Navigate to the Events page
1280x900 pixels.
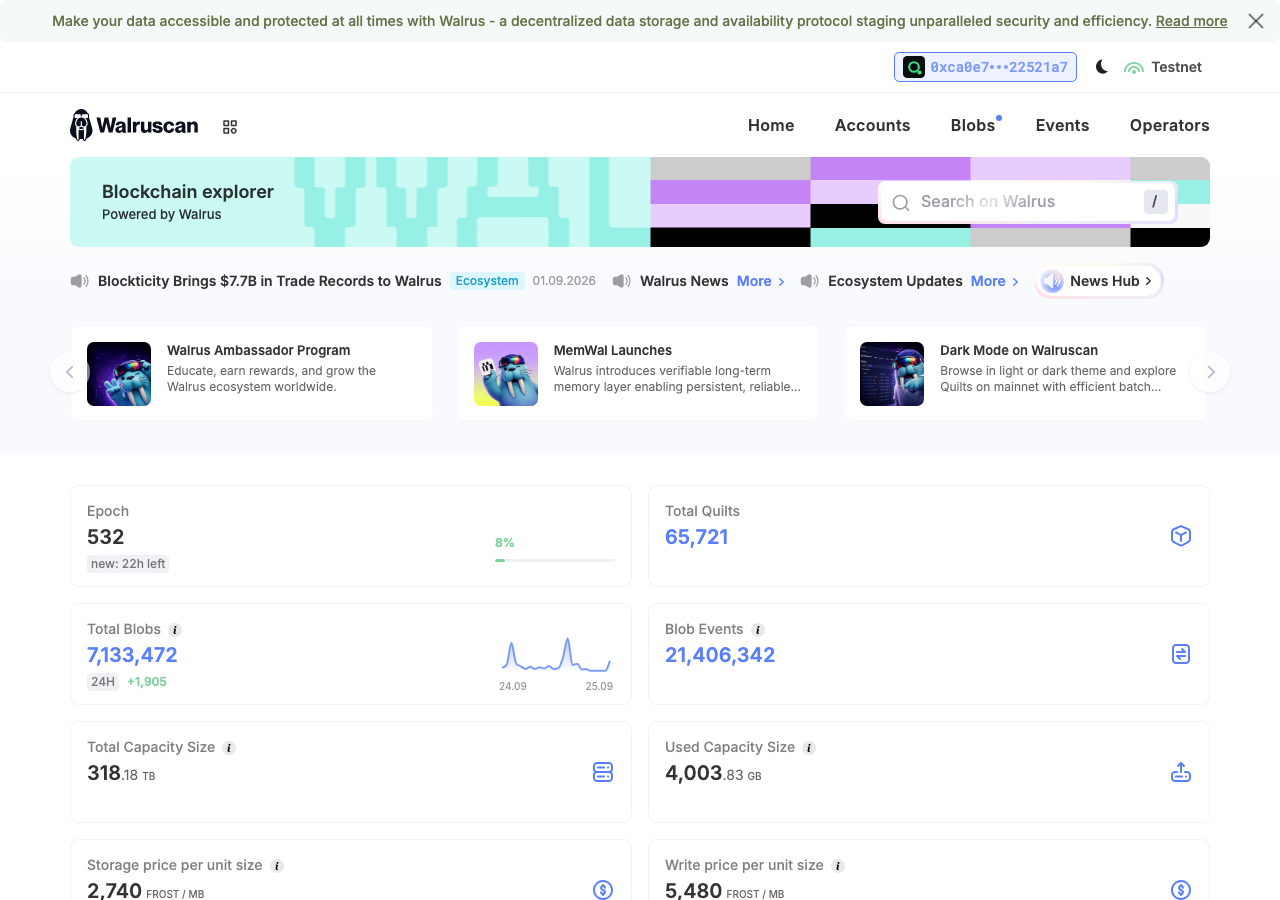point(1062,125)
